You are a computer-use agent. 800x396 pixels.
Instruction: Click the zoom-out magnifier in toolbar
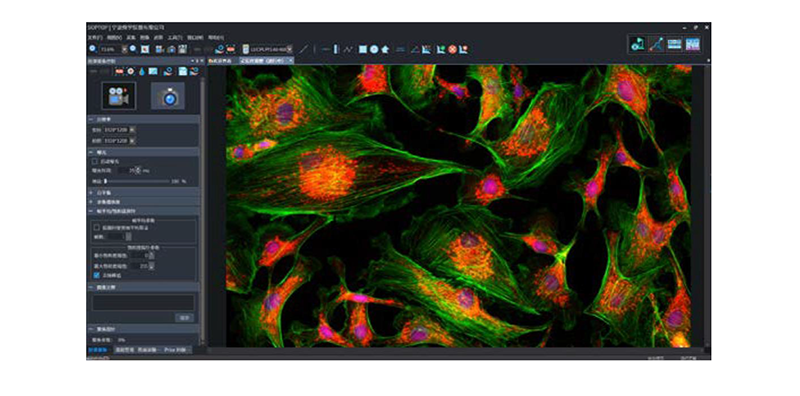click(x=92, y=49)
